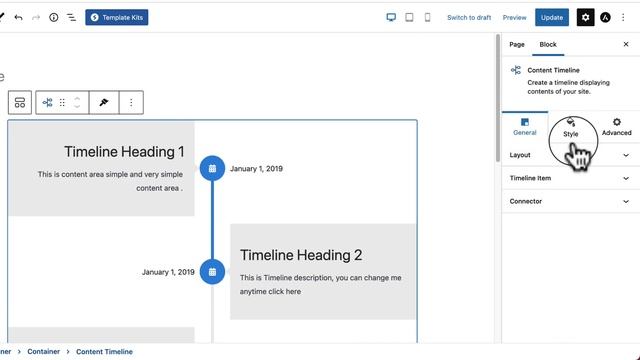Open the page Preview
This screenshot has width=640, height=360.
pos(514,18)
